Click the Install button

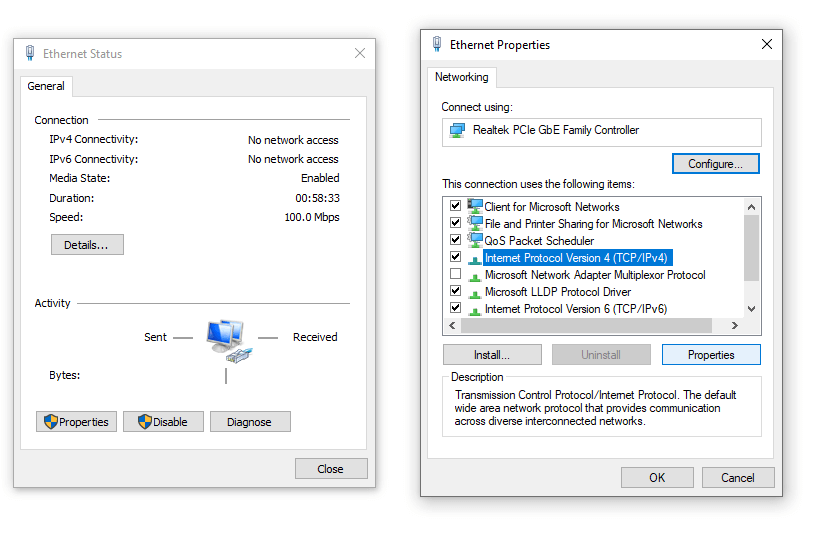tap(492, 355)
